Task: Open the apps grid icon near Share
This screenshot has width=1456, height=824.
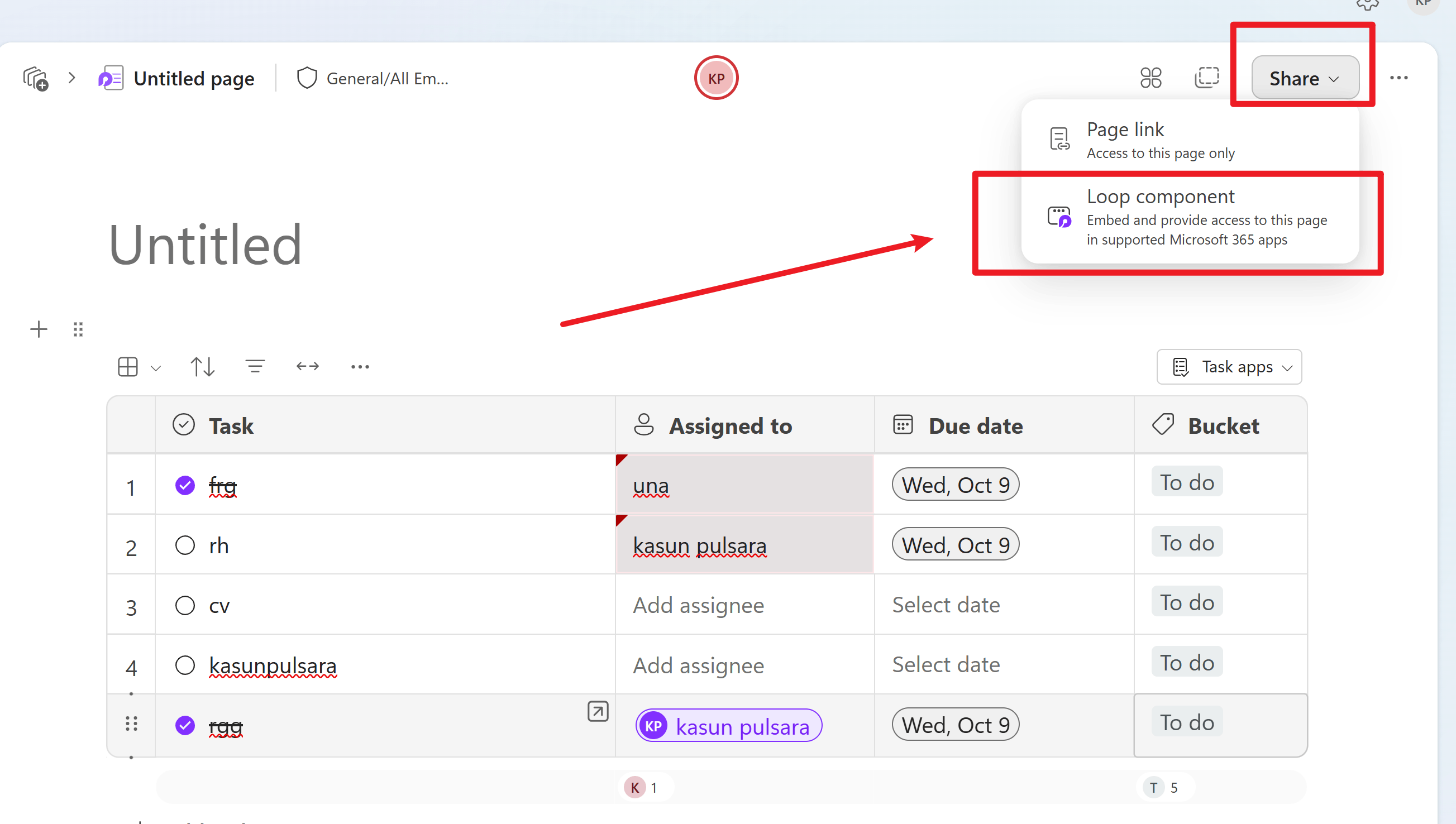Action: [1151, 78]
